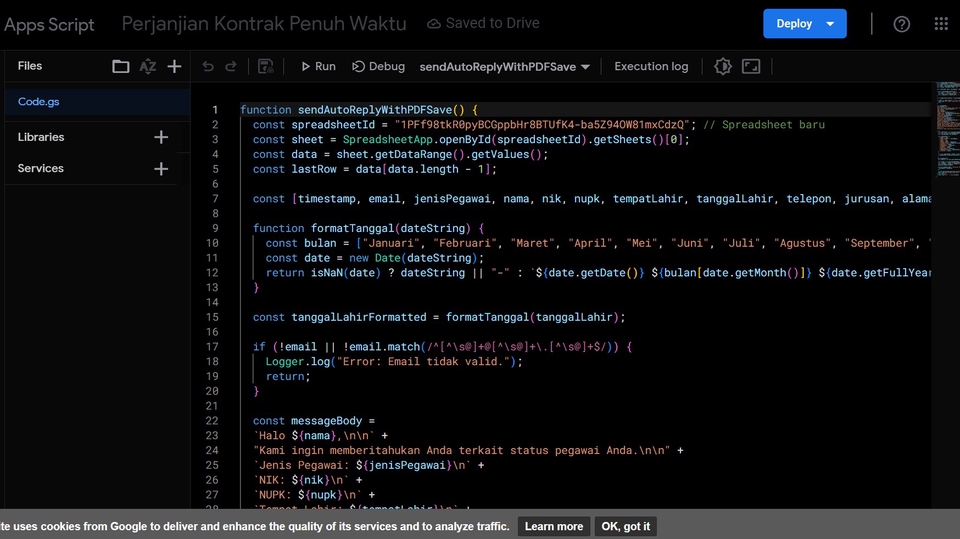Click the "NUPK: ${nupk}" line
This screenshot has height=539, width=960.
tap(313, 495)
